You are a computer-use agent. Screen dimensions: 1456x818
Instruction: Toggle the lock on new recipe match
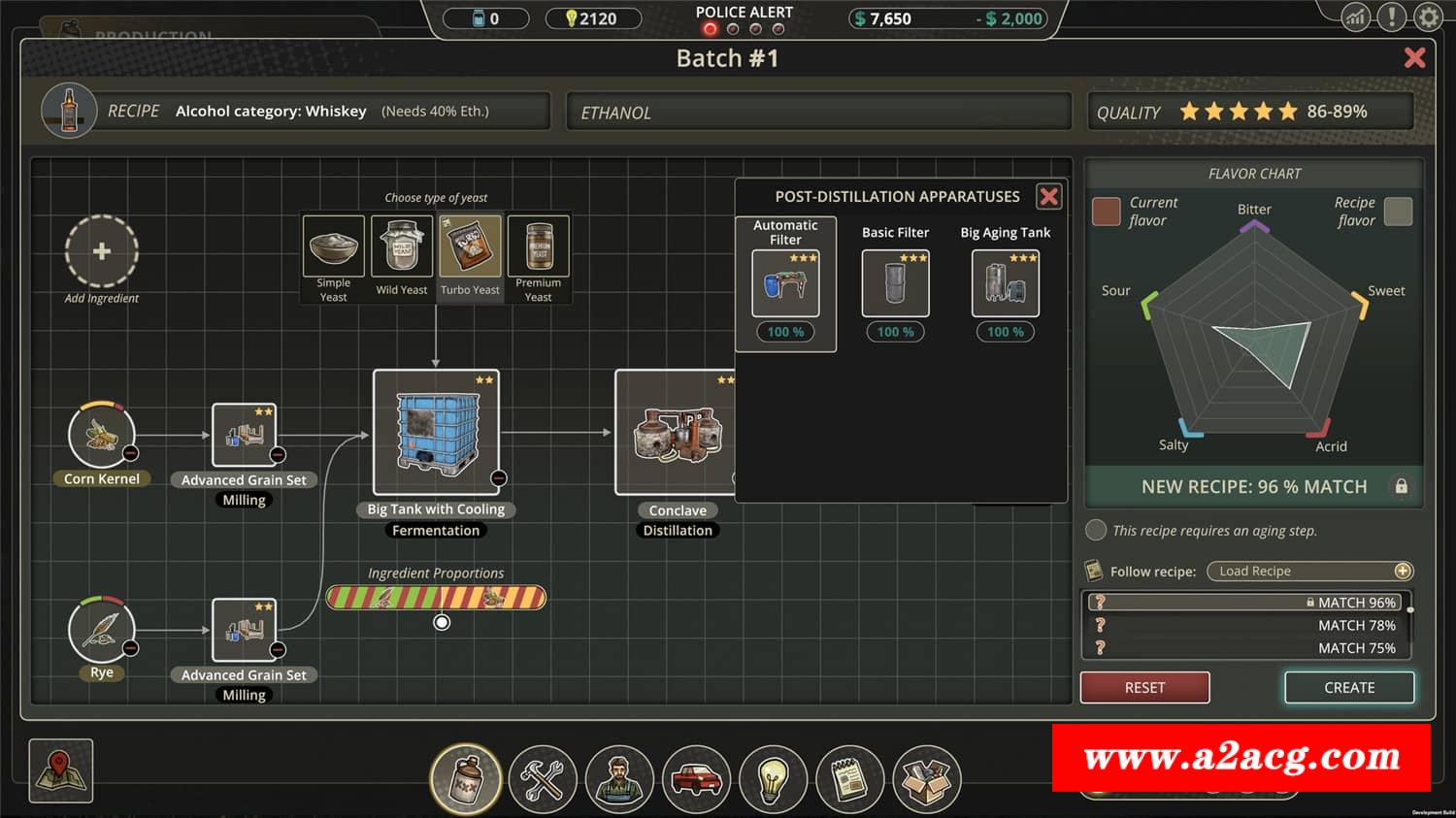[1401, 486]
